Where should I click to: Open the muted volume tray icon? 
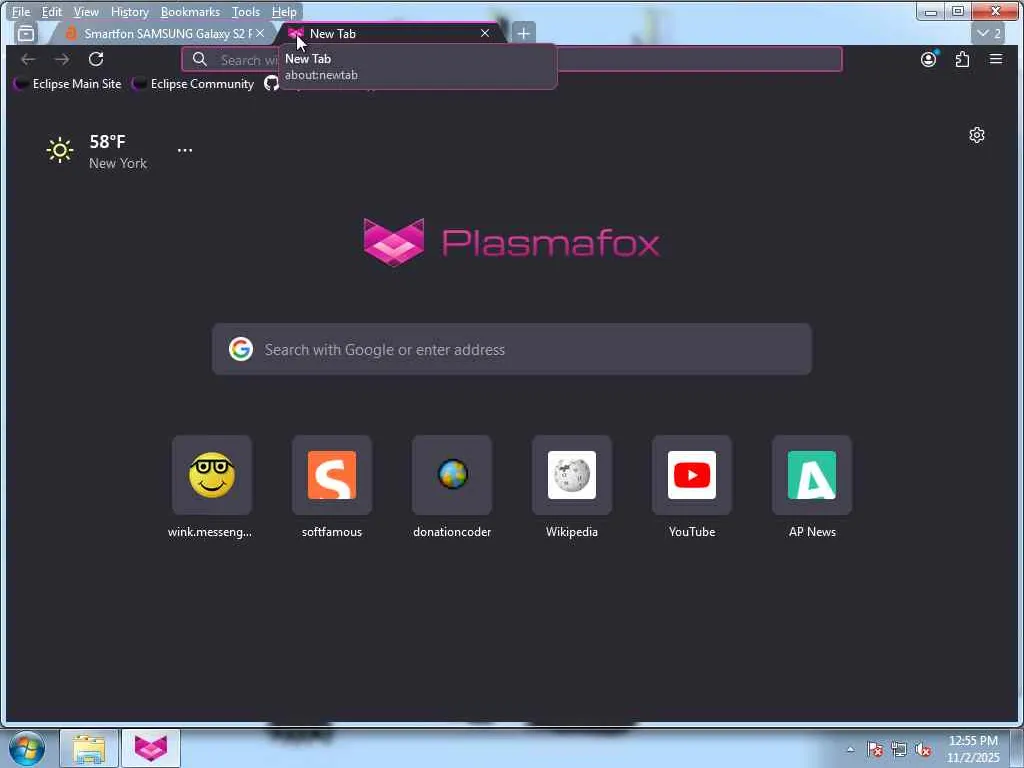click(x=923, y=749)
